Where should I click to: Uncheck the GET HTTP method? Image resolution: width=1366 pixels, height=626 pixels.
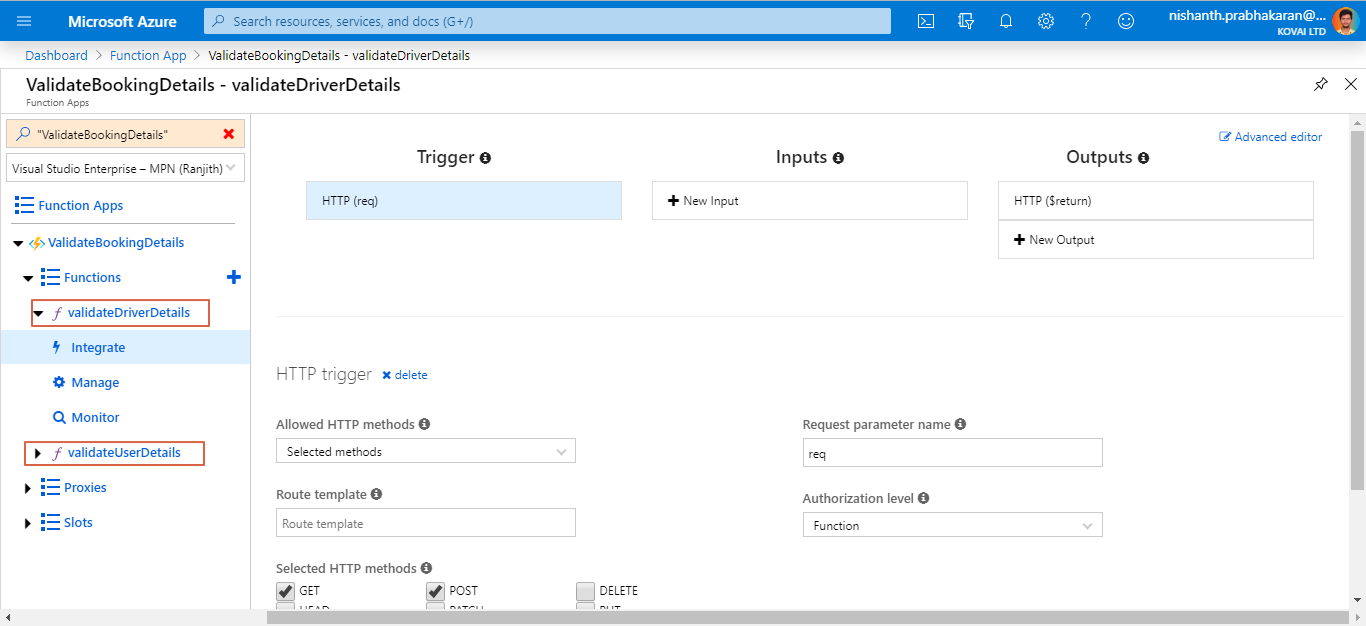point(286,591)
